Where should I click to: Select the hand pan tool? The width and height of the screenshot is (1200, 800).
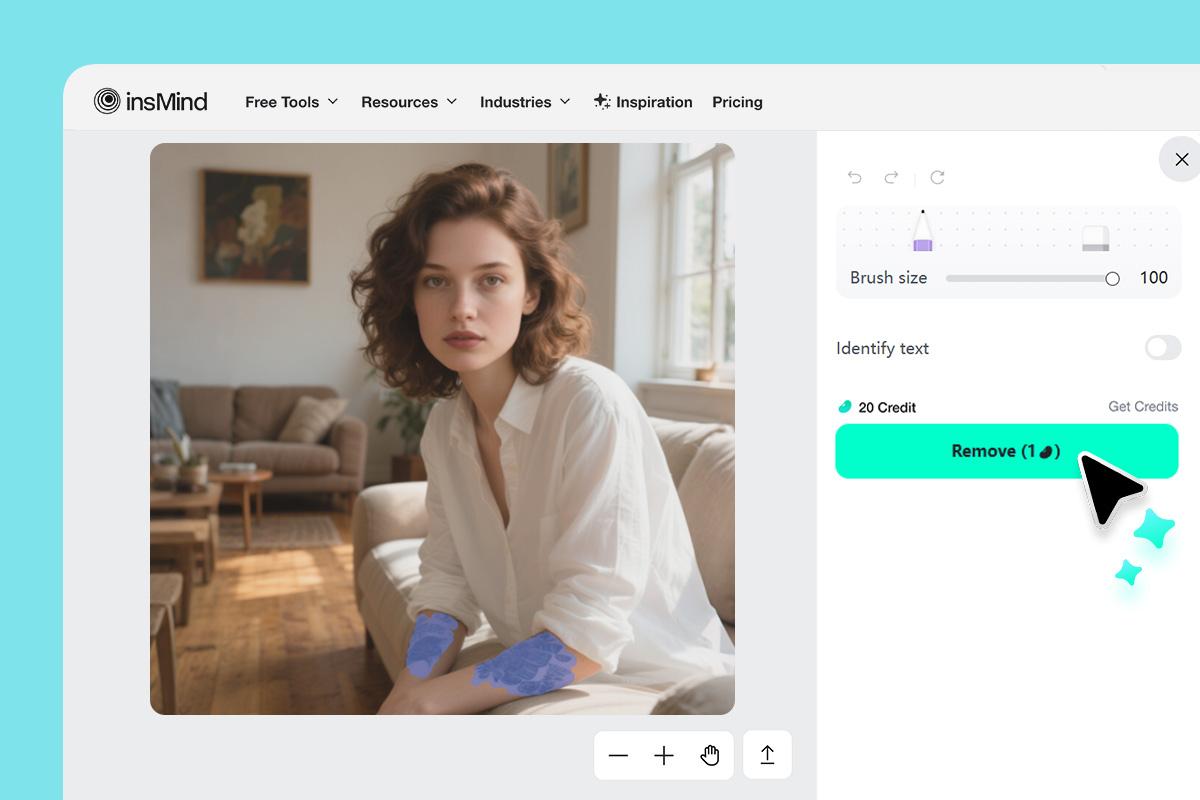(710, 755)
